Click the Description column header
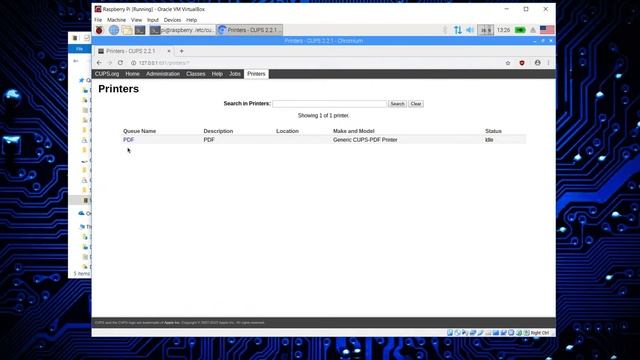This screenshot has width=640, height=360. (218, 131)
